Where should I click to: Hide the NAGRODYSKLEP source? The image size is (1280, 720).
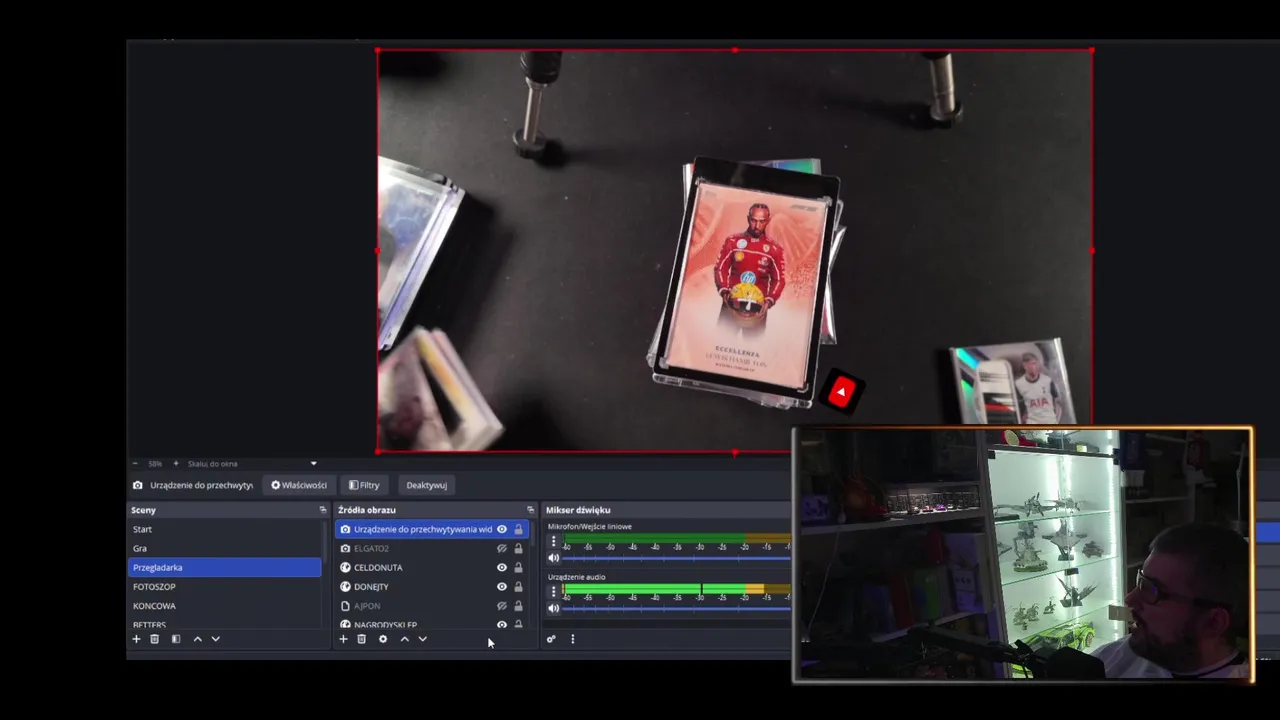coord(502,624)
